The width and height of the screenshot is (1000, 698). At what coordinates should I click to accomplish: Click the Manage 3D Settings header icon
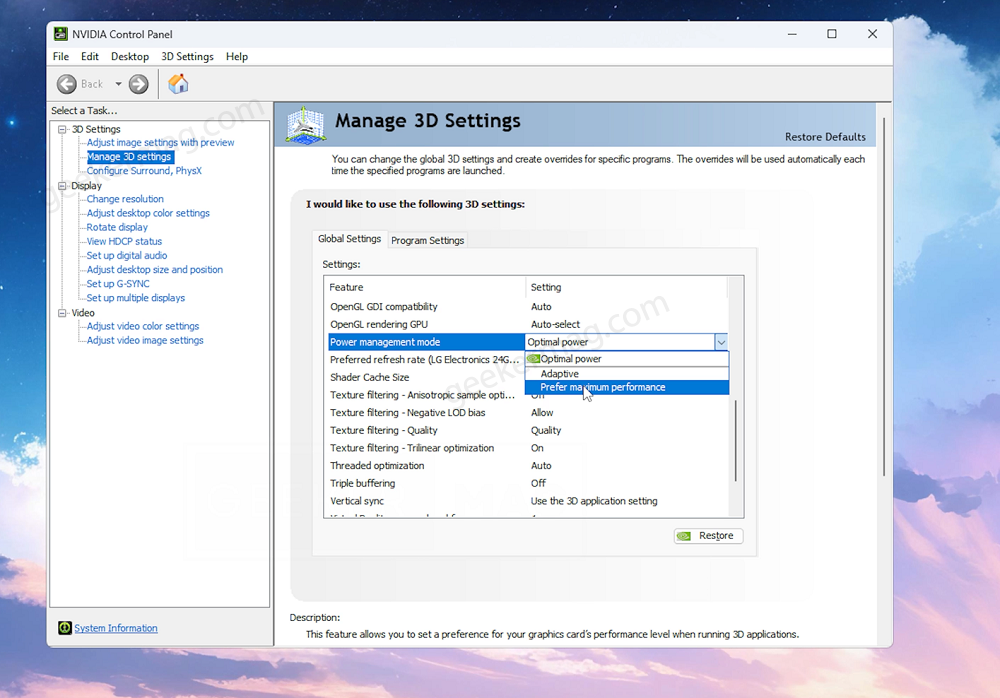pos(306,125)
